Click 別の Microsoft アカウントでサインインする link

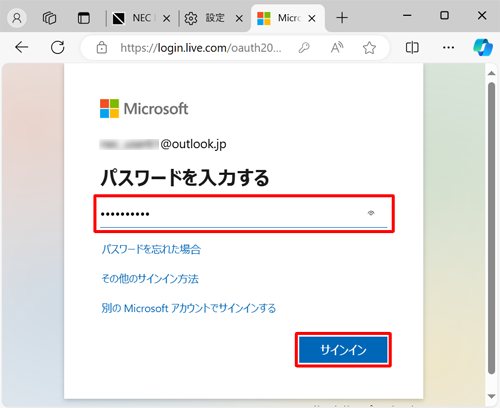click(189, 308)
